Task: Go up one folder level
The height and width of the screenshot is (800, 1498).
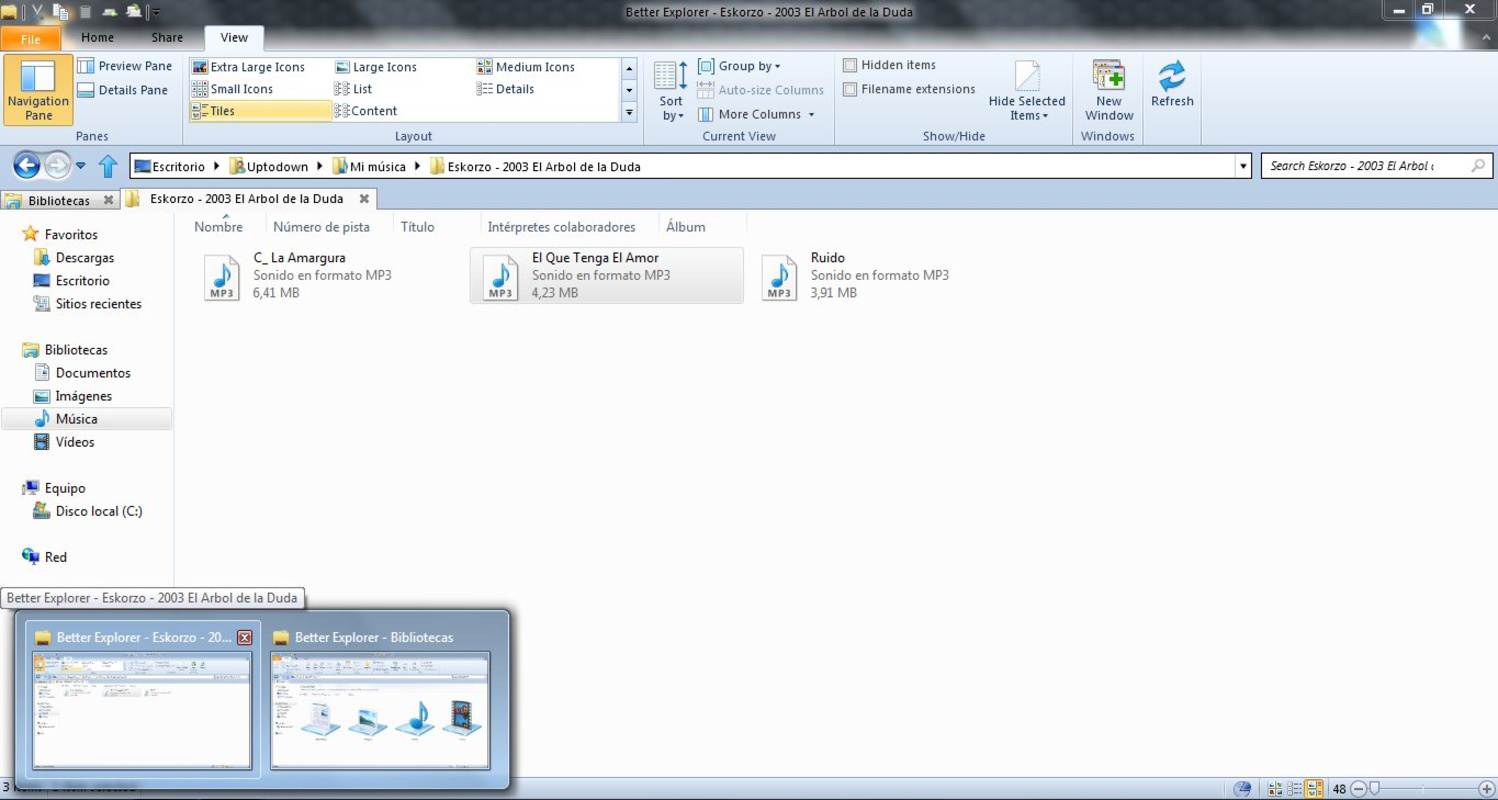Action: point(108,166)
